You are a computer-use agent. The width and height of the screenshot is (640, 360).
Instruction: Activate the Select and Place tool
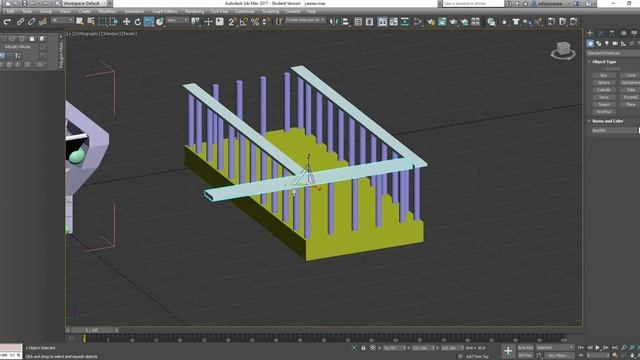point(160,22)
